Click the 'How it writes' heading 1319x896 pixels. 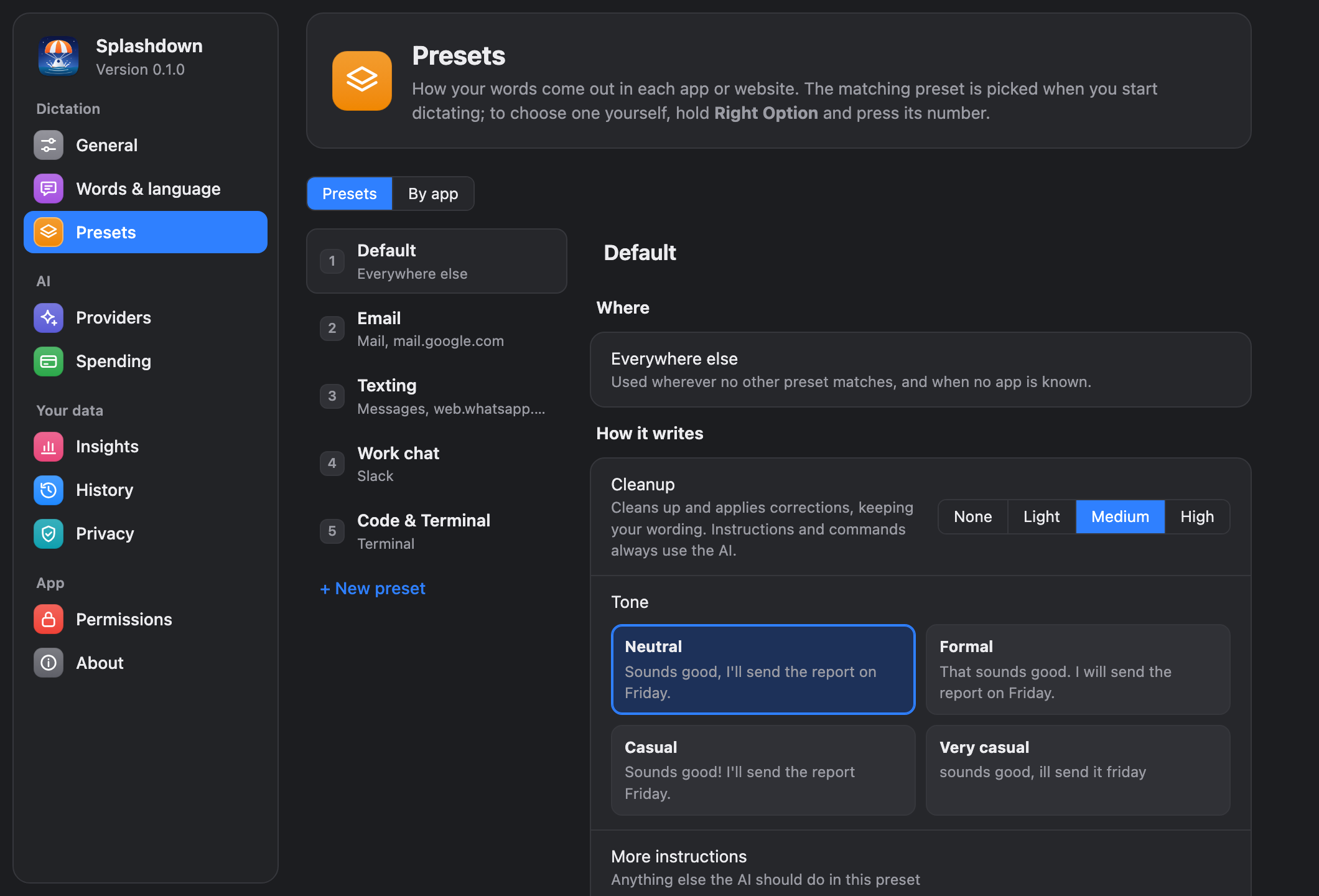650,434
